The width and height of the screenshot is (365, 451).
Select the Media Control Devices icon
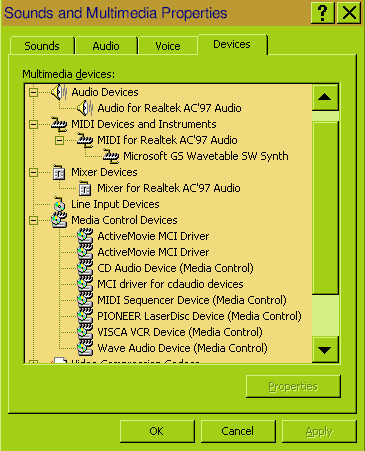pos(60,220)
